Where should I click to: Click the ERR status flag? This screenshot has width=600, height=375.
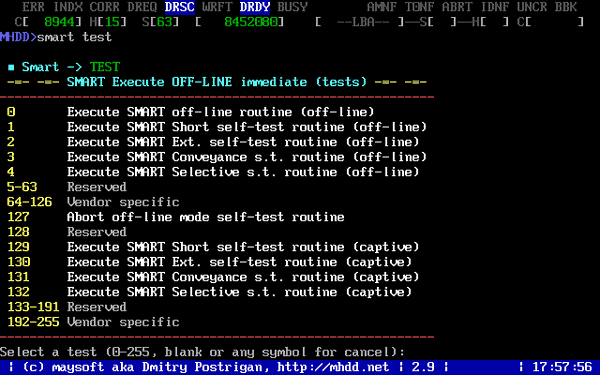33,7
